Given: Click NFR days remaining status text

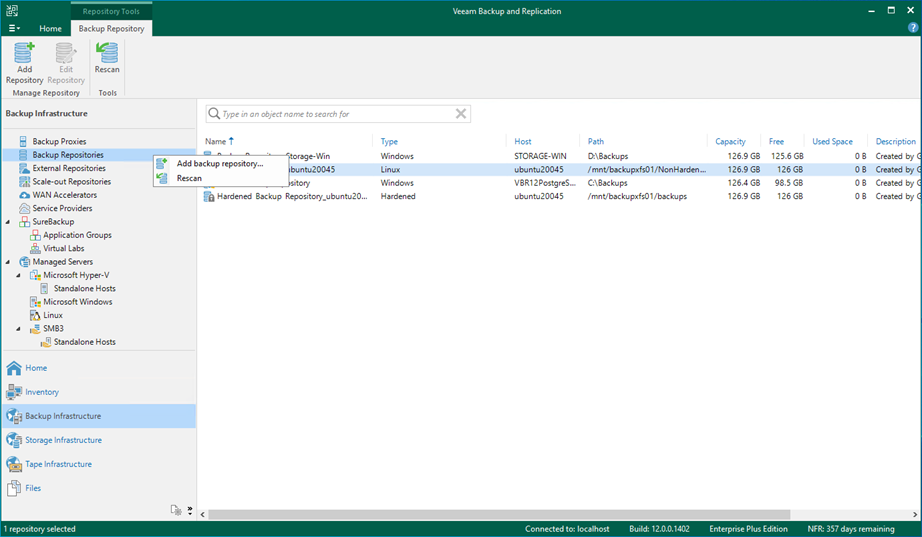Looking at the screenshot, I should (x=851, y=529).
